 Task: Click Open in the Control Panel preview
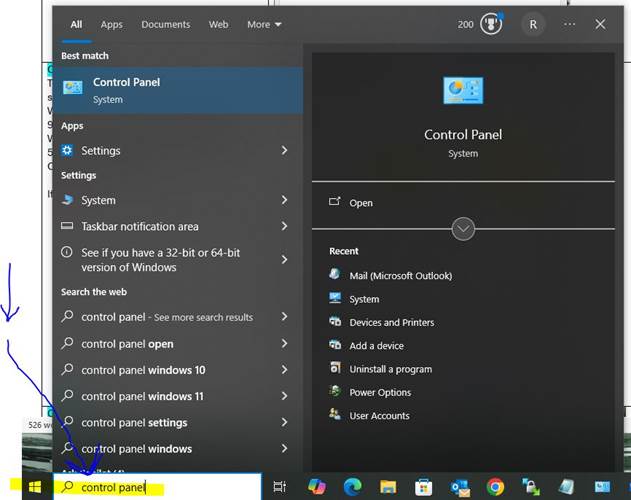[x=361, y=203]
